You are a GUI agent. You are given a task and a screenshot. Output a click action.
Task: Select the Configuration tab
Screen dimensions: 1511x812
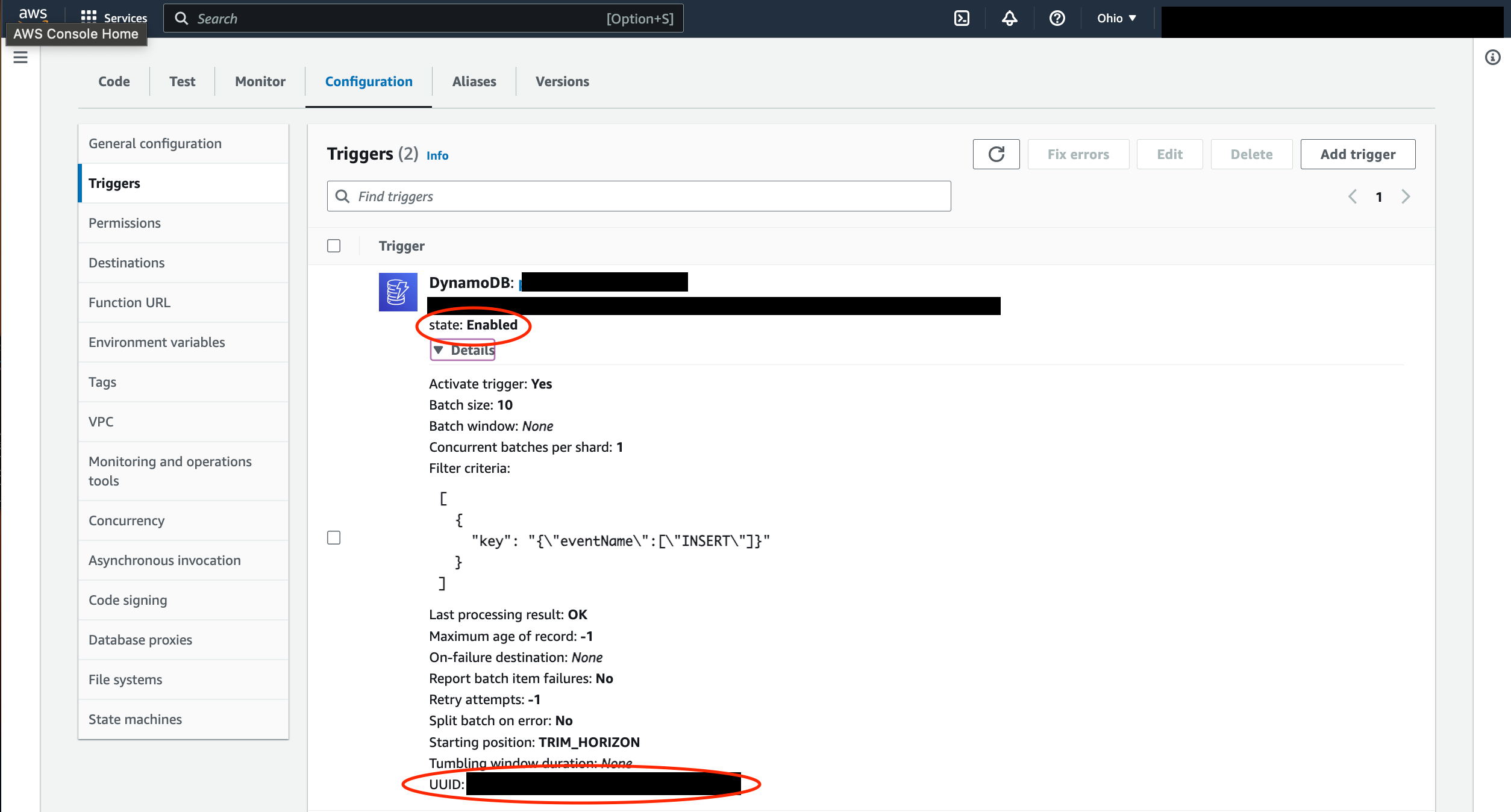point(369,81)
